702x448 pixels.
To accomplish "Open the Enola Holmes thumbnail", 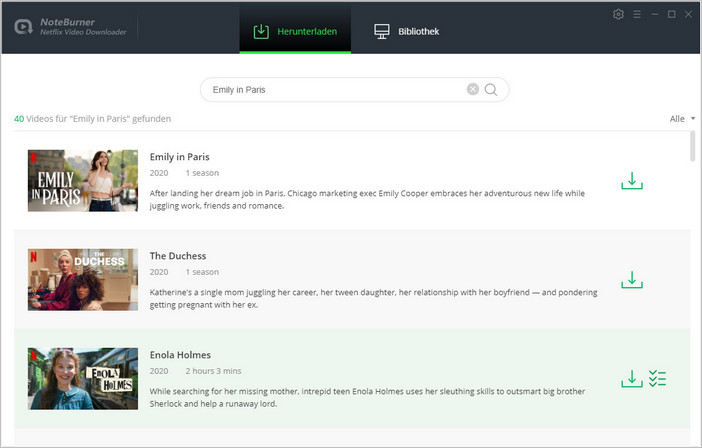I will coord(83,379).
